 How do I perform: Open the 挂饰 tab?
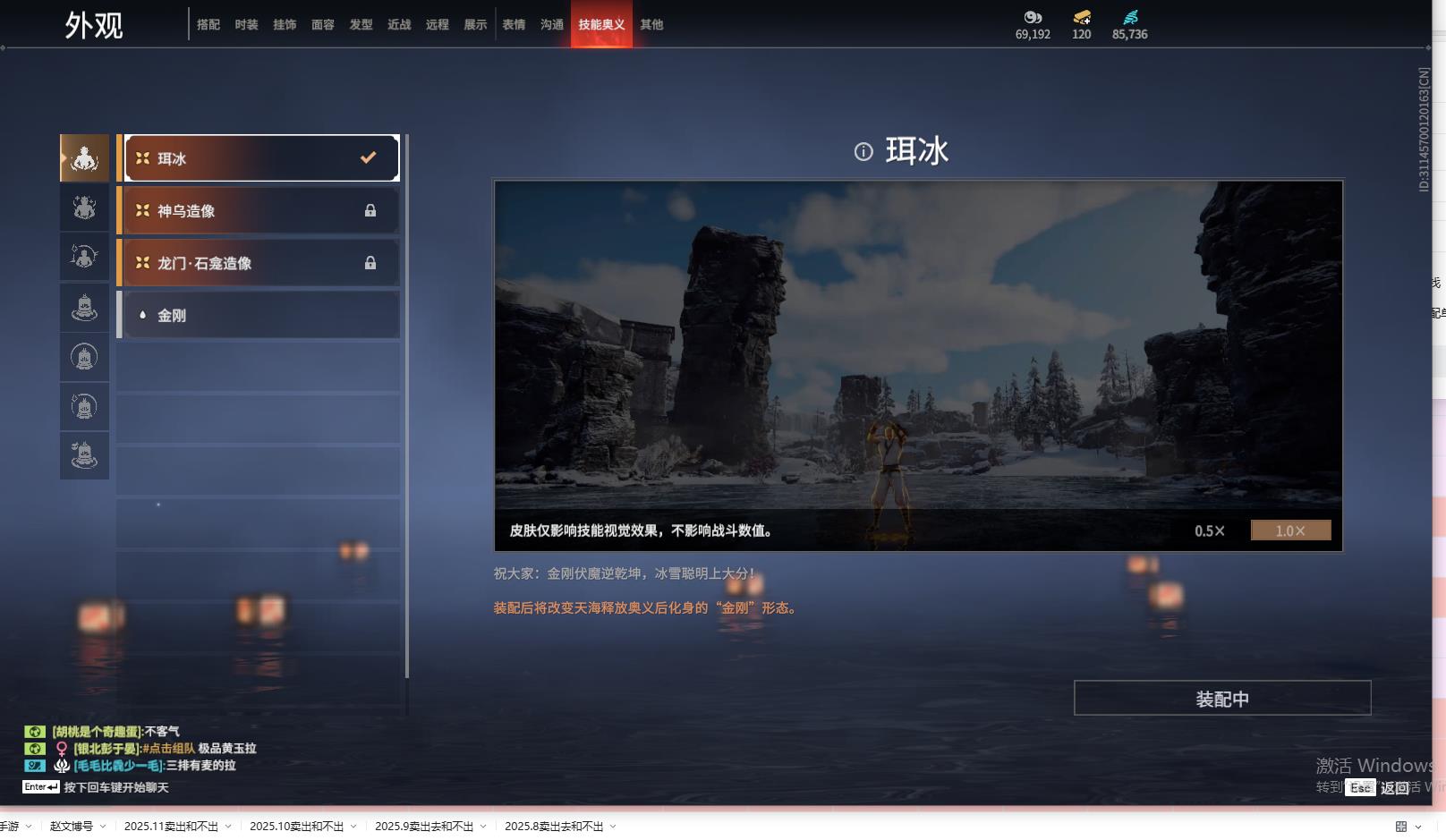tap(285, 25)
